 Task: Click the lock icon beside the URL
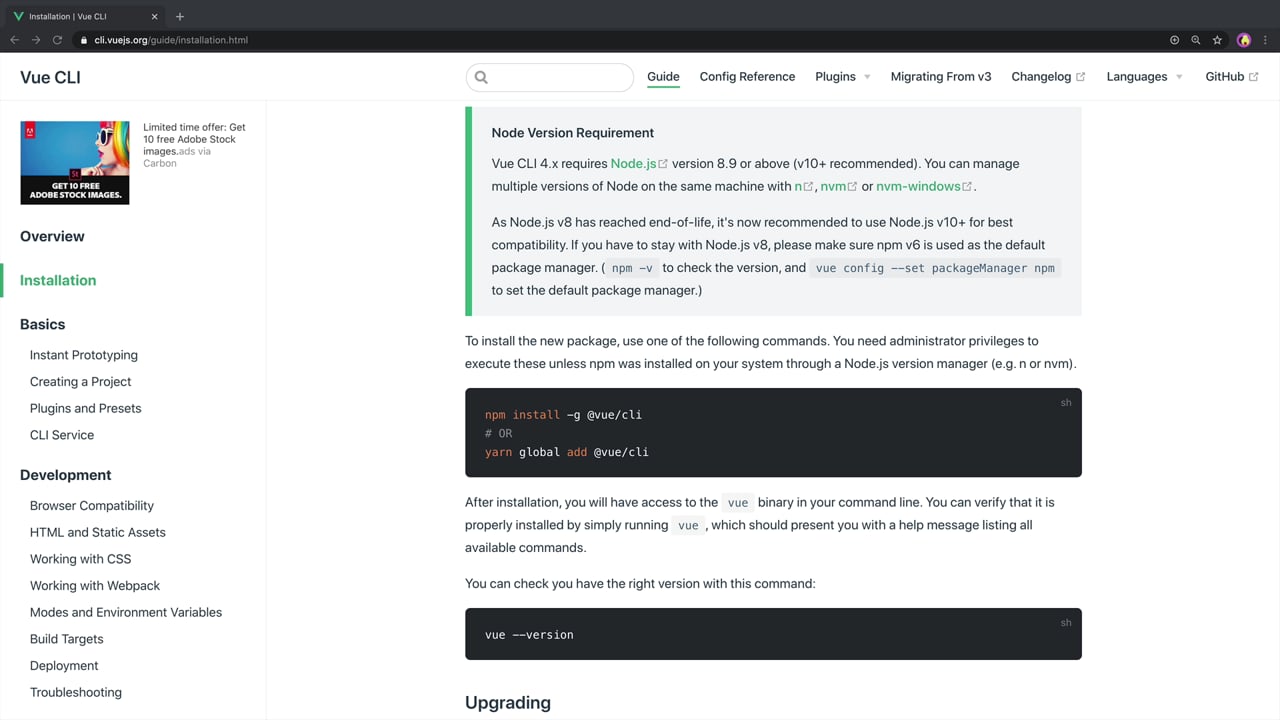(x=84, y=40)
